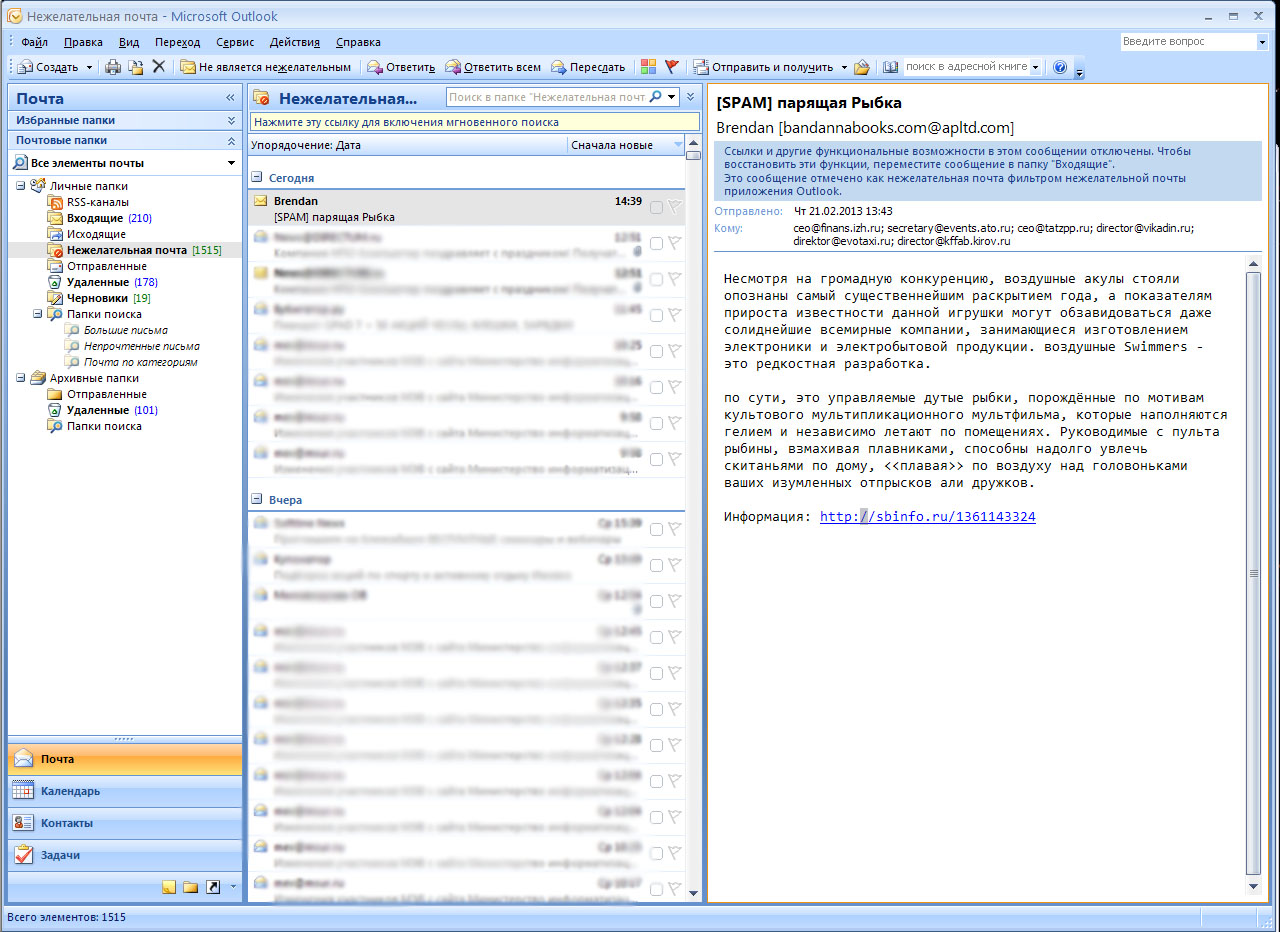Collapse the 'Вчера' message group
Image resolution: width=1280 pixels, height=932 pixels.
click(x=257, y=499)
